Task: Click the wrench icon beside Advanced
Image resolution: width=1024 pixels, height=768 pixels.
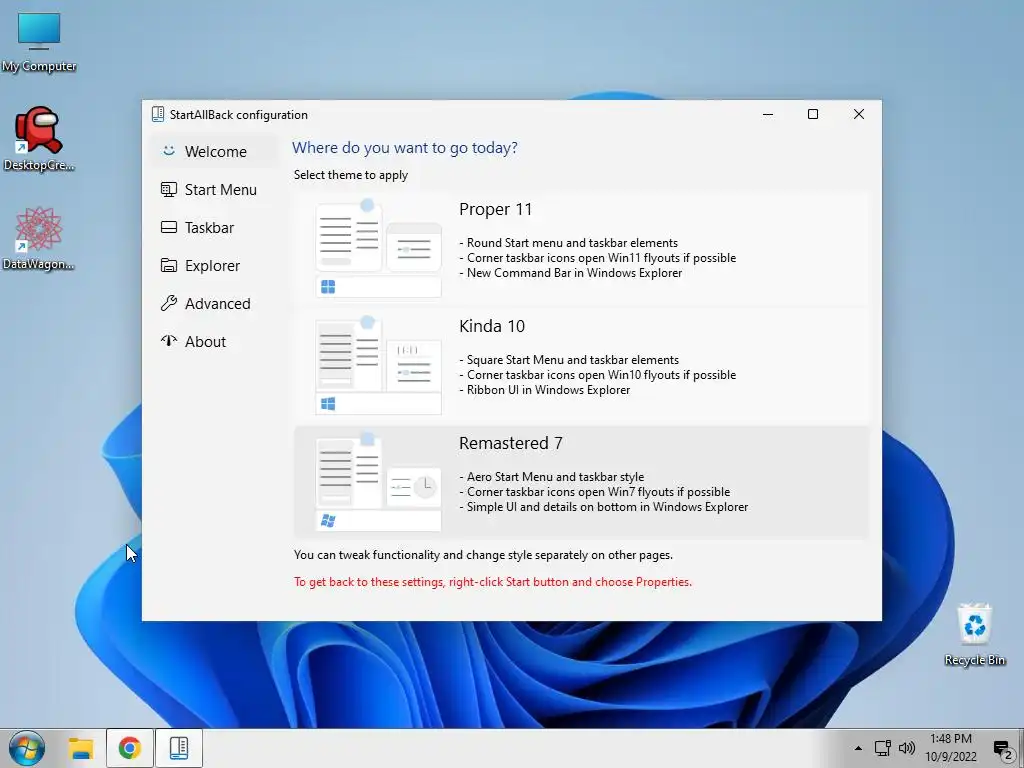Action: point(168,303)
